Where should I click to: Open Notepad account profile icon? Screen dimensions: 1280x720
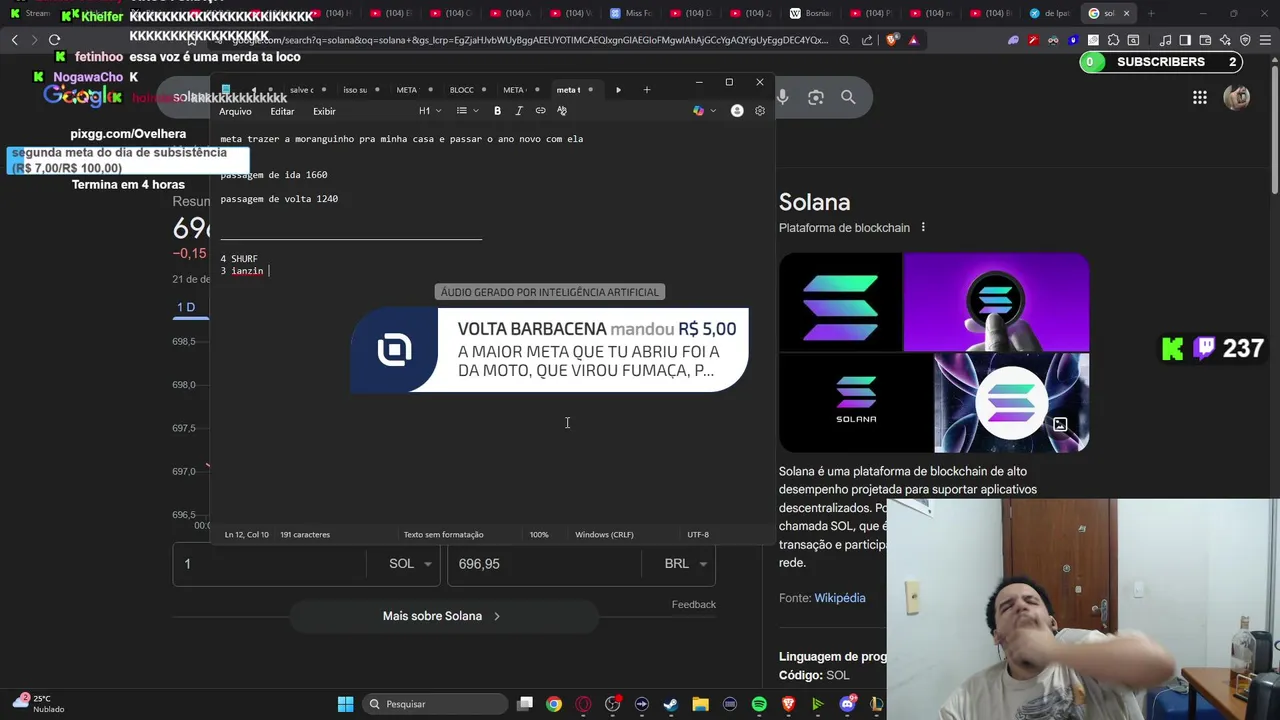737,111
